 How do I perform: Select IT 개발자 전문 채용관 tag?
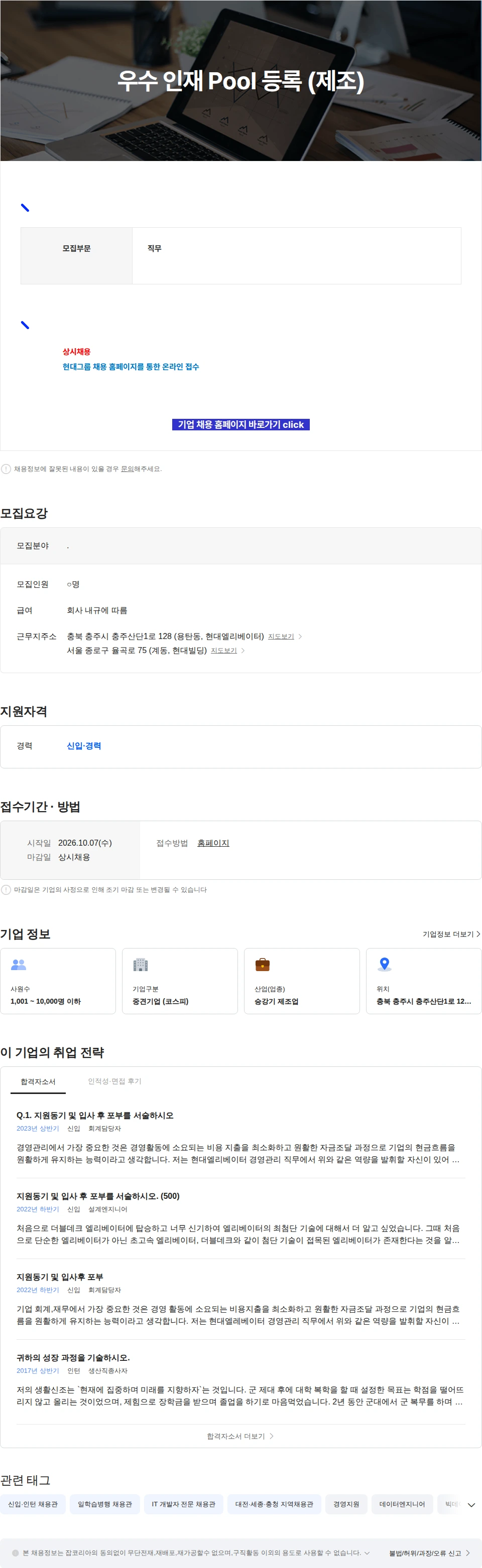pos(183,1504)
